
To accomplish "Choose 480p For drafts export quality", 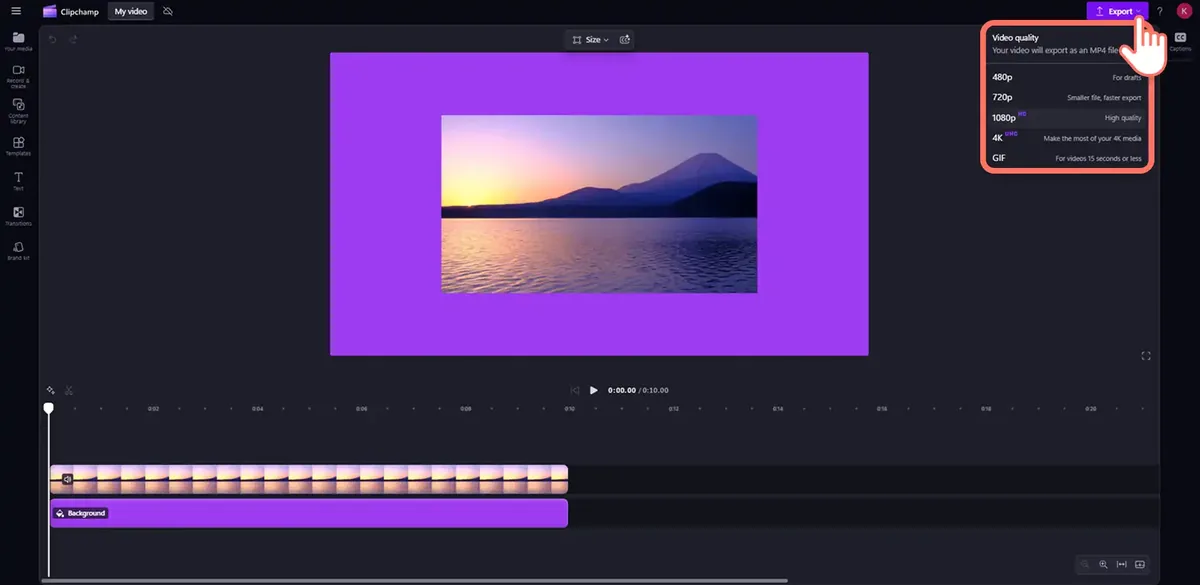I will tap(1066, 77).
